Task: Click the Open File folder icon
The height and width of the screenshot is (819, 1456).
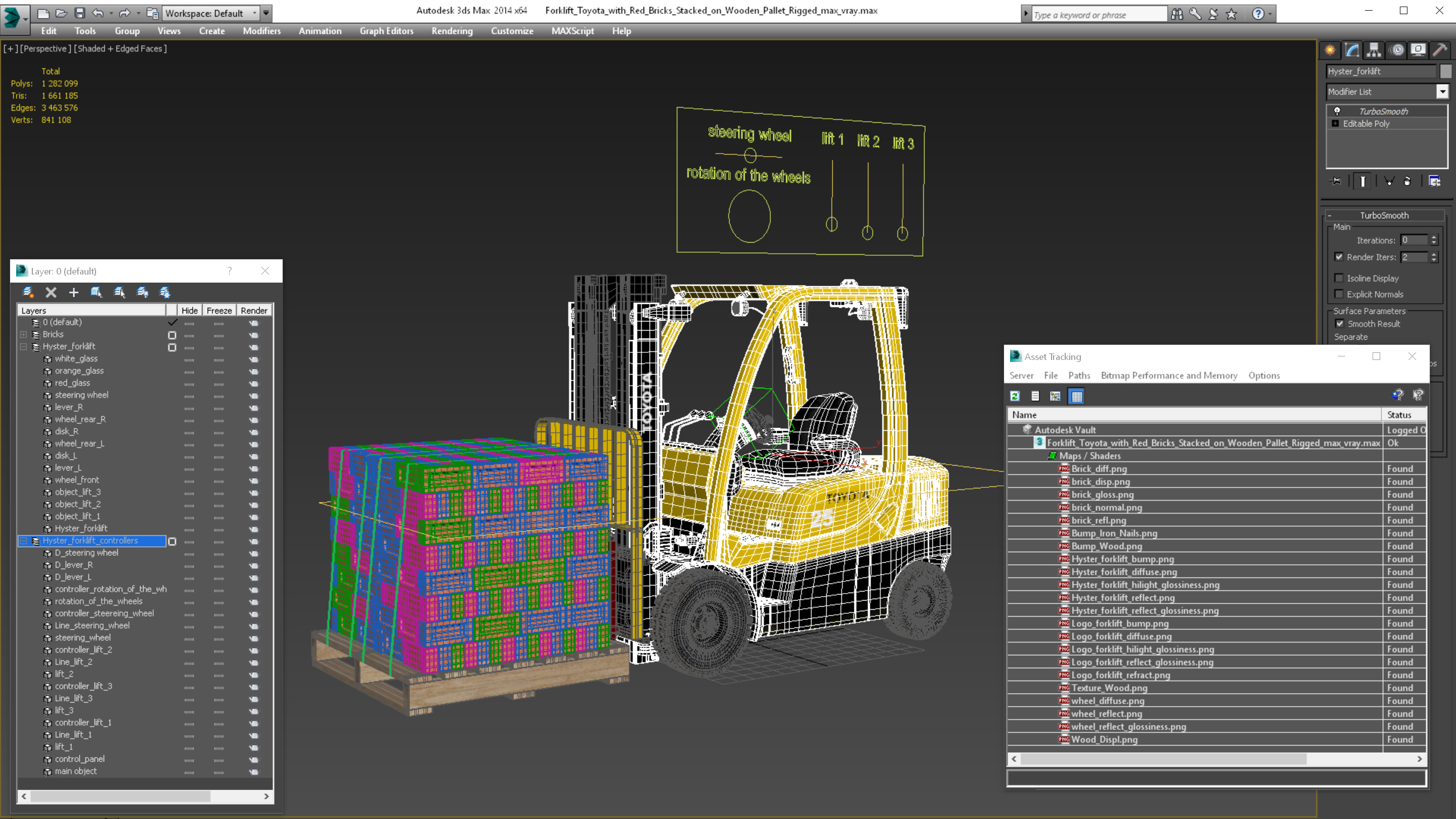Action: [62, 13]
